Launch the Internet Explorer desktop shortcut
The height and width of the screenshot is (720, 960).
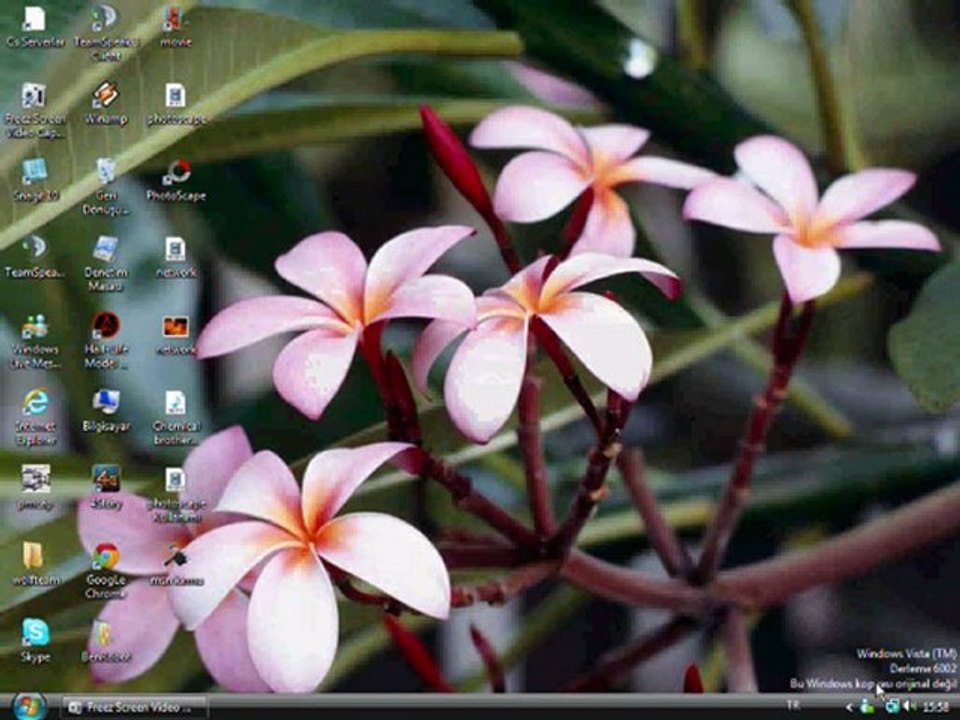35,416
